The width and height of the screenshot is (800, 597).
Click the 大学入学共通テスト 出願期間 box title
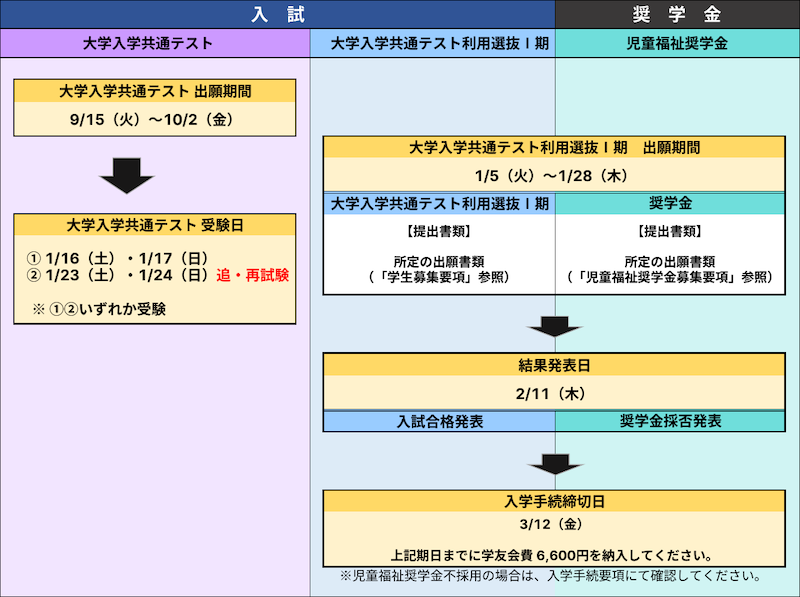155,91
